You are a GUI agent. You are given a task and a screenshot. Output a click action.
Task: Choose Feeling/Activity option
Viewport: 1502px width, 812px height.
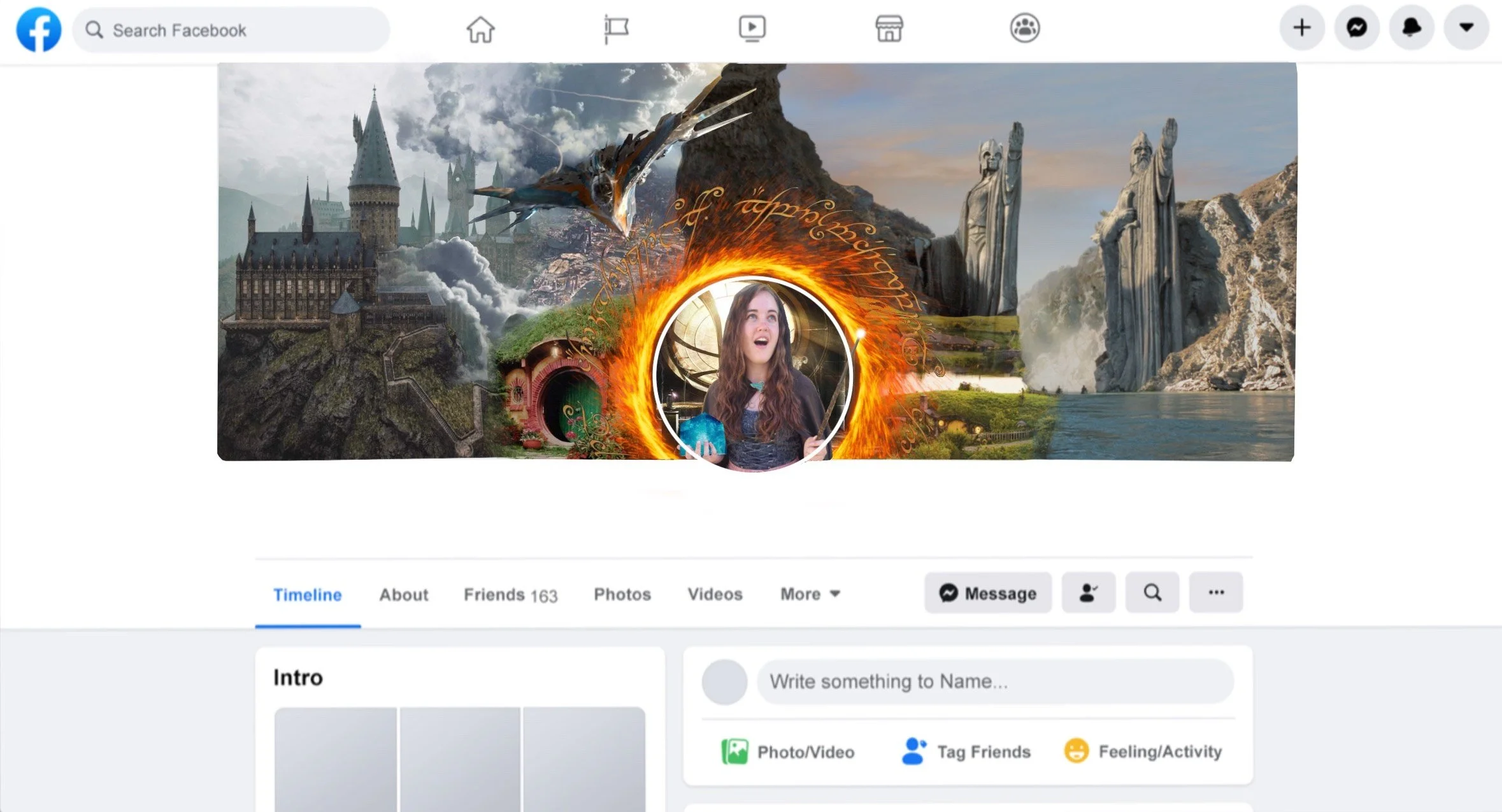point(1143,751)
